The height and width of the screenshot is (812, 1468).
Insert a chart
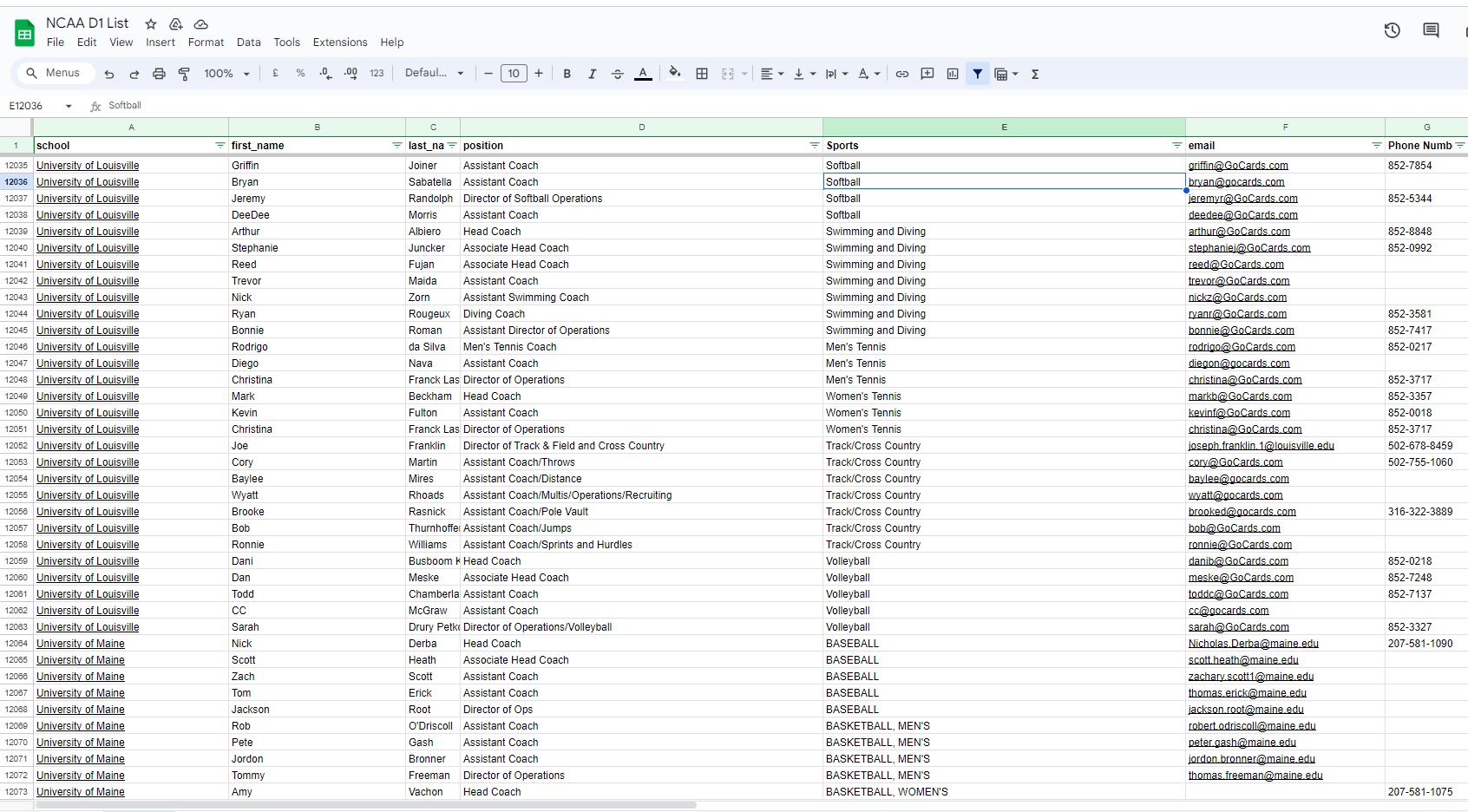953,74
